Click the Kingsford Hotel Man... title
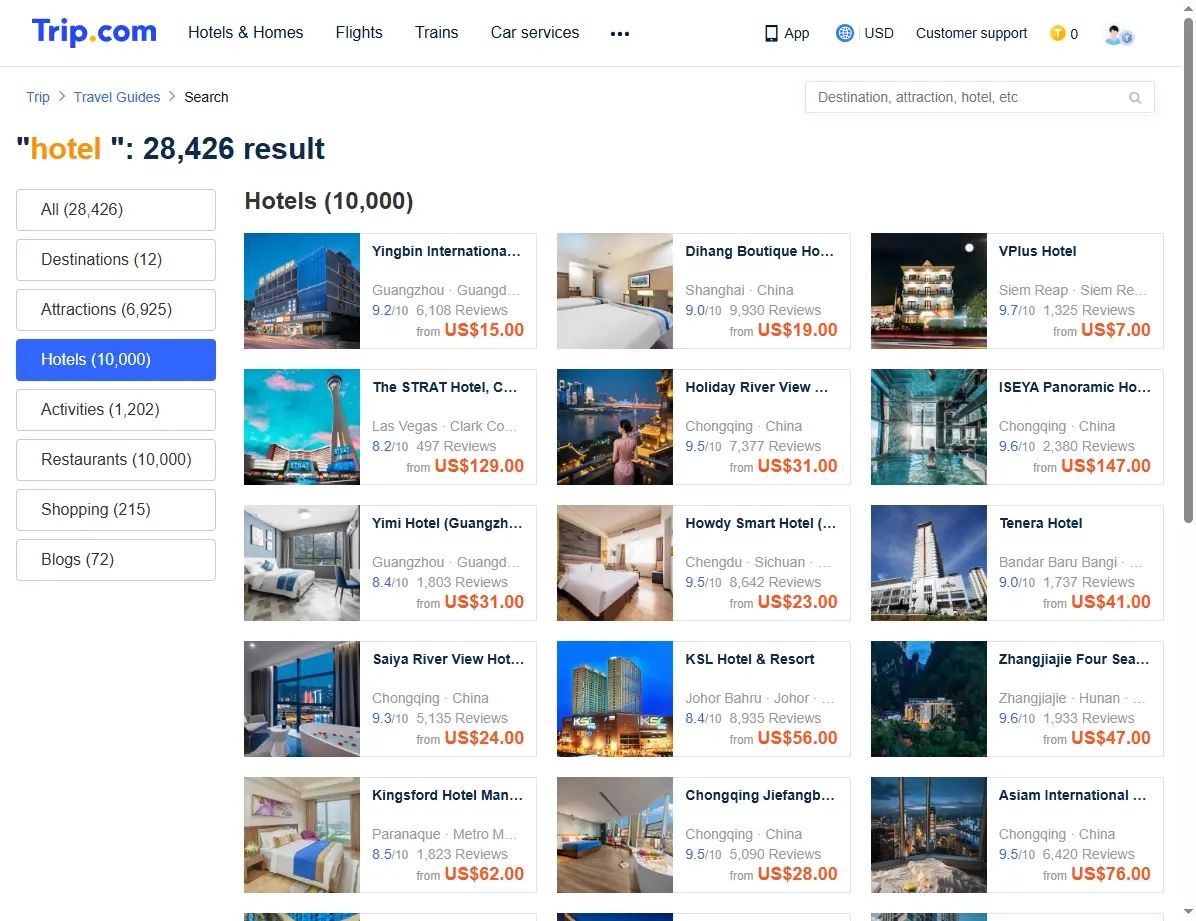 coord(448,795)
